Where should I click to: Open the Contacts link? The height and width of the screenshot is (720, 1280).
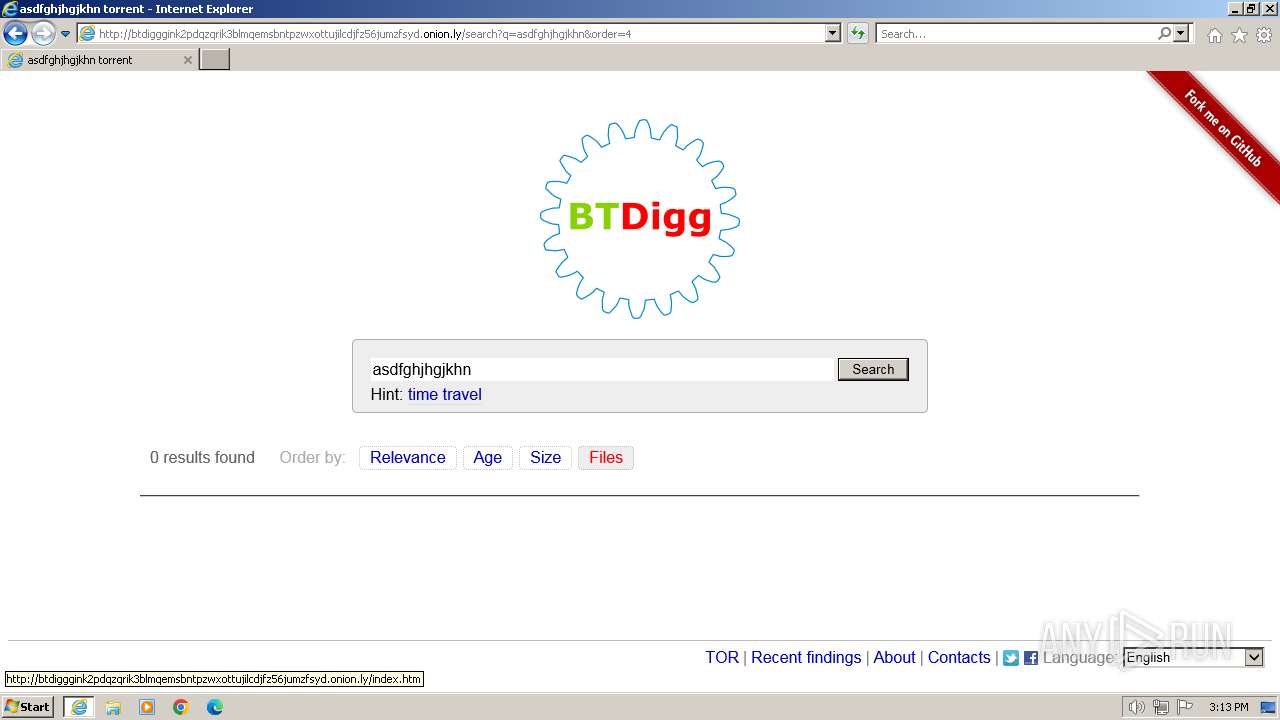click(959, 658)
